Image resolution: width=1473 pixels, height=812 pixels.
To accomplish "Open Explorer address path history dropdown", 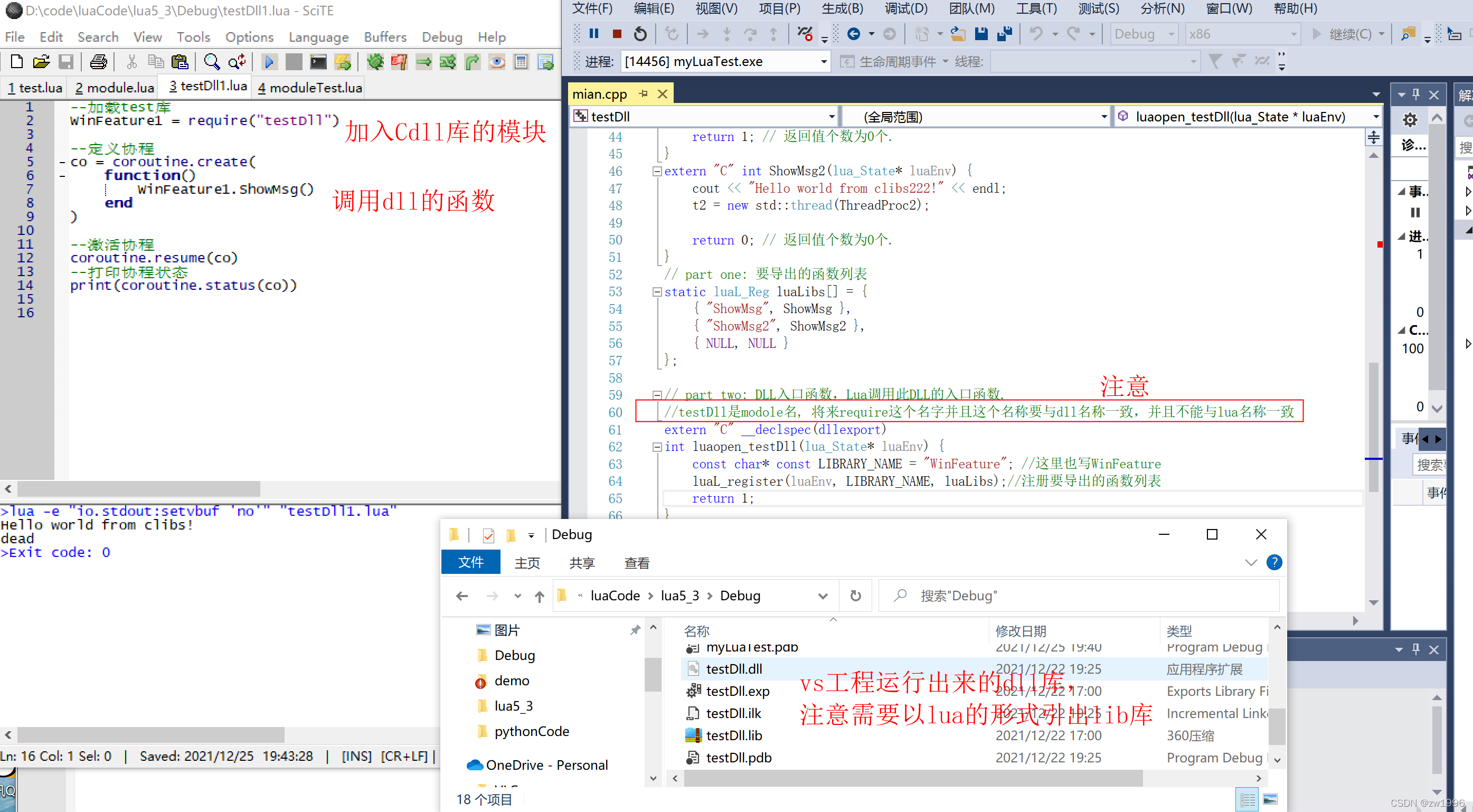I will 823,596.
